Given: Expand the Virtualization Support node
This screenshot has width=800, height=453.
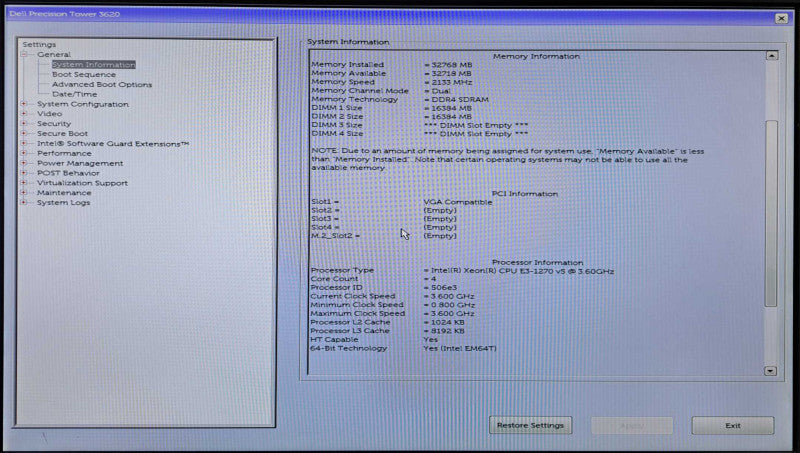Looking at the screenshot, I should click(23, 183).
